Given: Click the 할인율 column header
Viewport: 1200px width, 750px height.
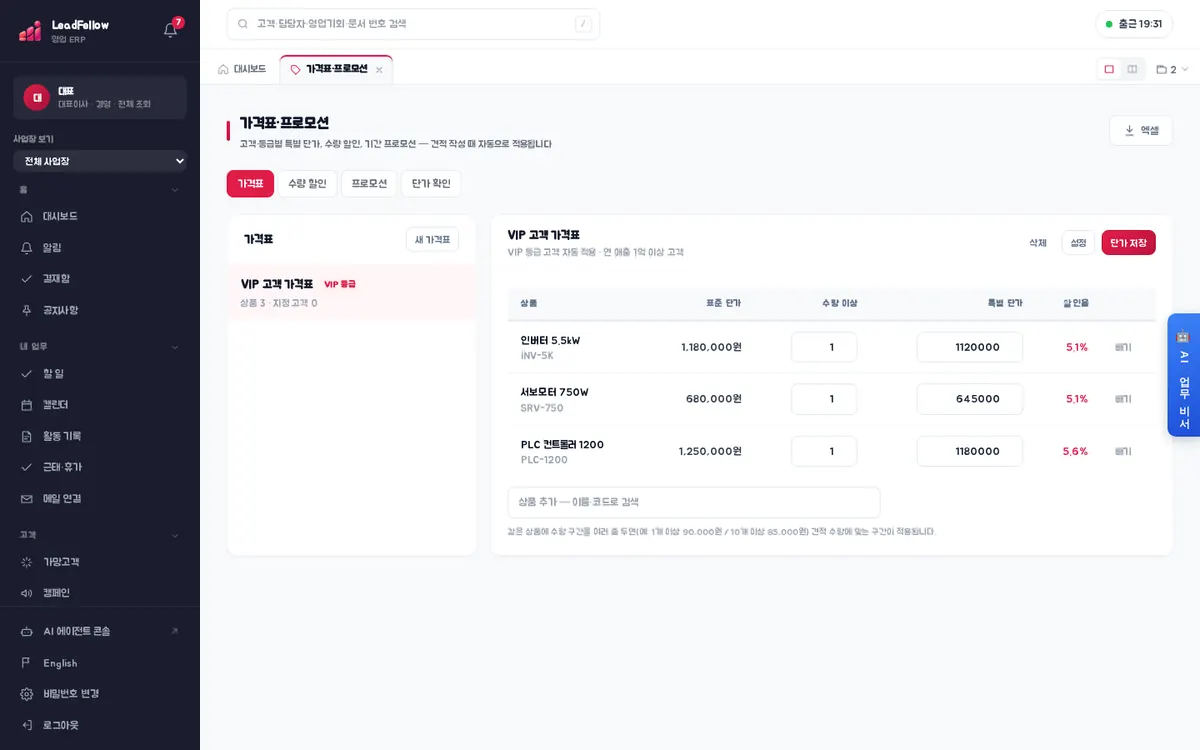Looking at the screenshot, I should tap(1075, 303).
